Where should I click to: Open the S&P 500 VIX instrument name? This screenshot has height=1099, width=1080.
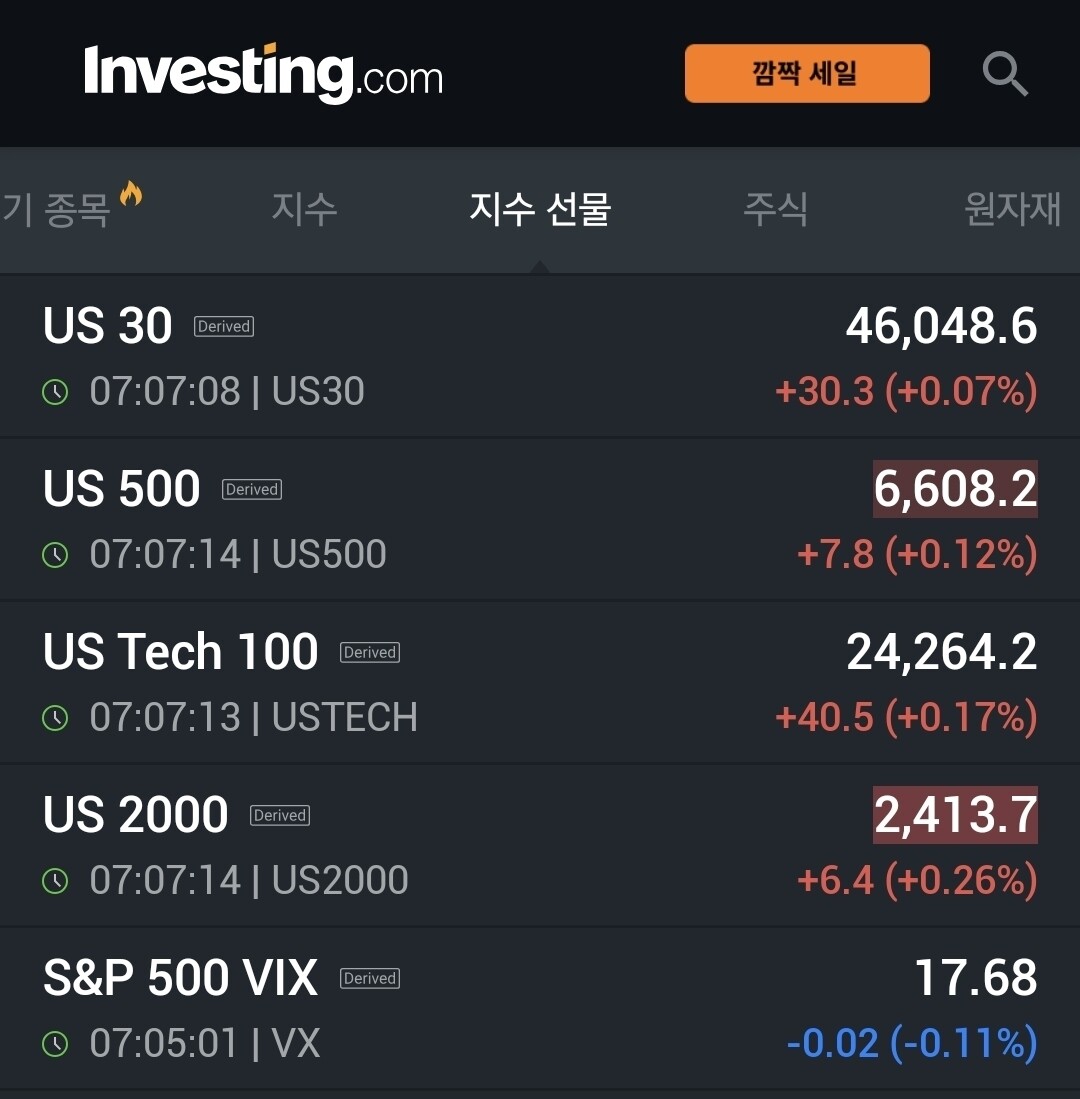pyautogui.click(x=181, y=978)
